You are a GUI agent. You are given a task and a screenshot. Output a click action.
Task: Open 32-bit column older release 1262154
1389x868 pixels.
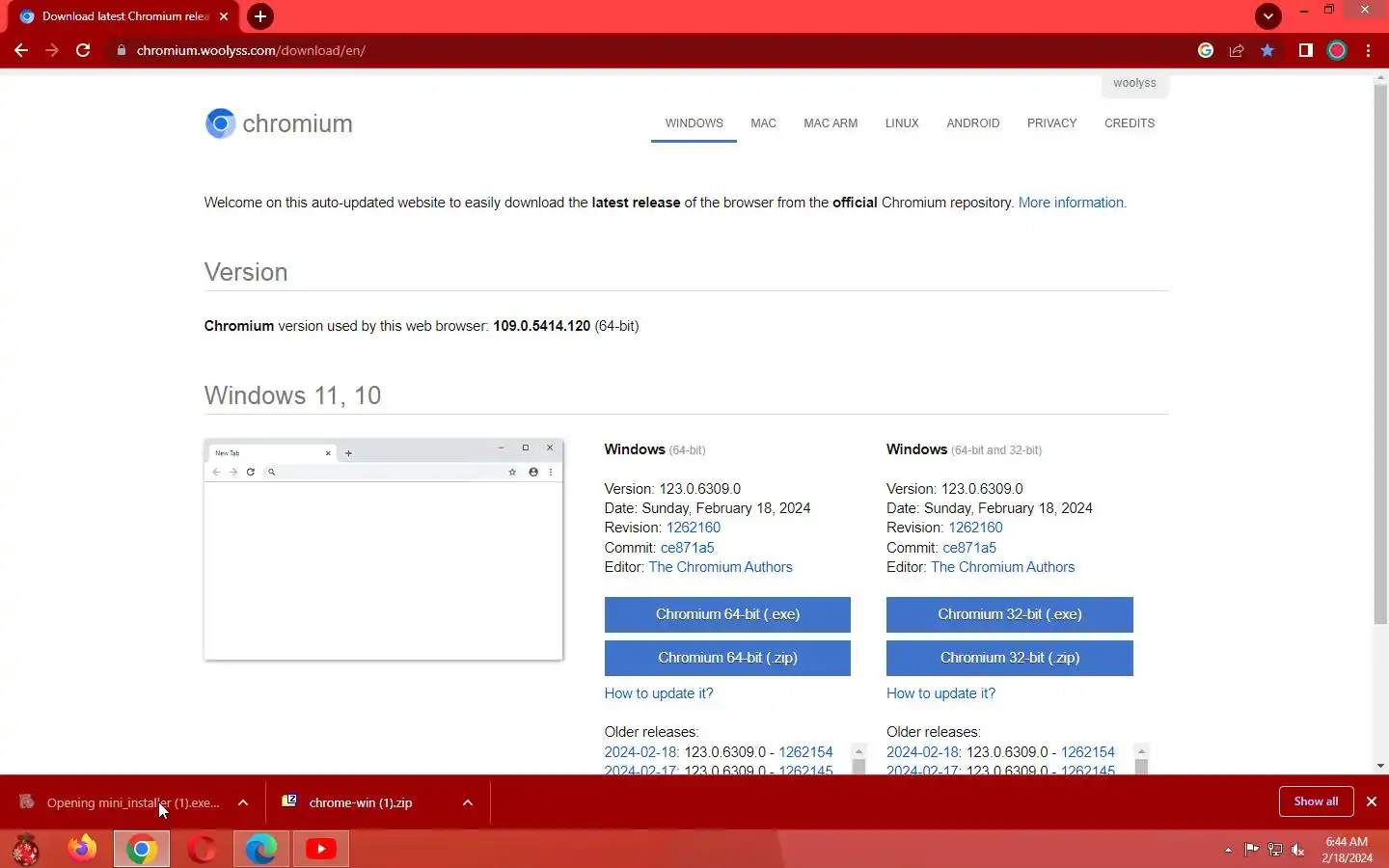point(1088,752)
